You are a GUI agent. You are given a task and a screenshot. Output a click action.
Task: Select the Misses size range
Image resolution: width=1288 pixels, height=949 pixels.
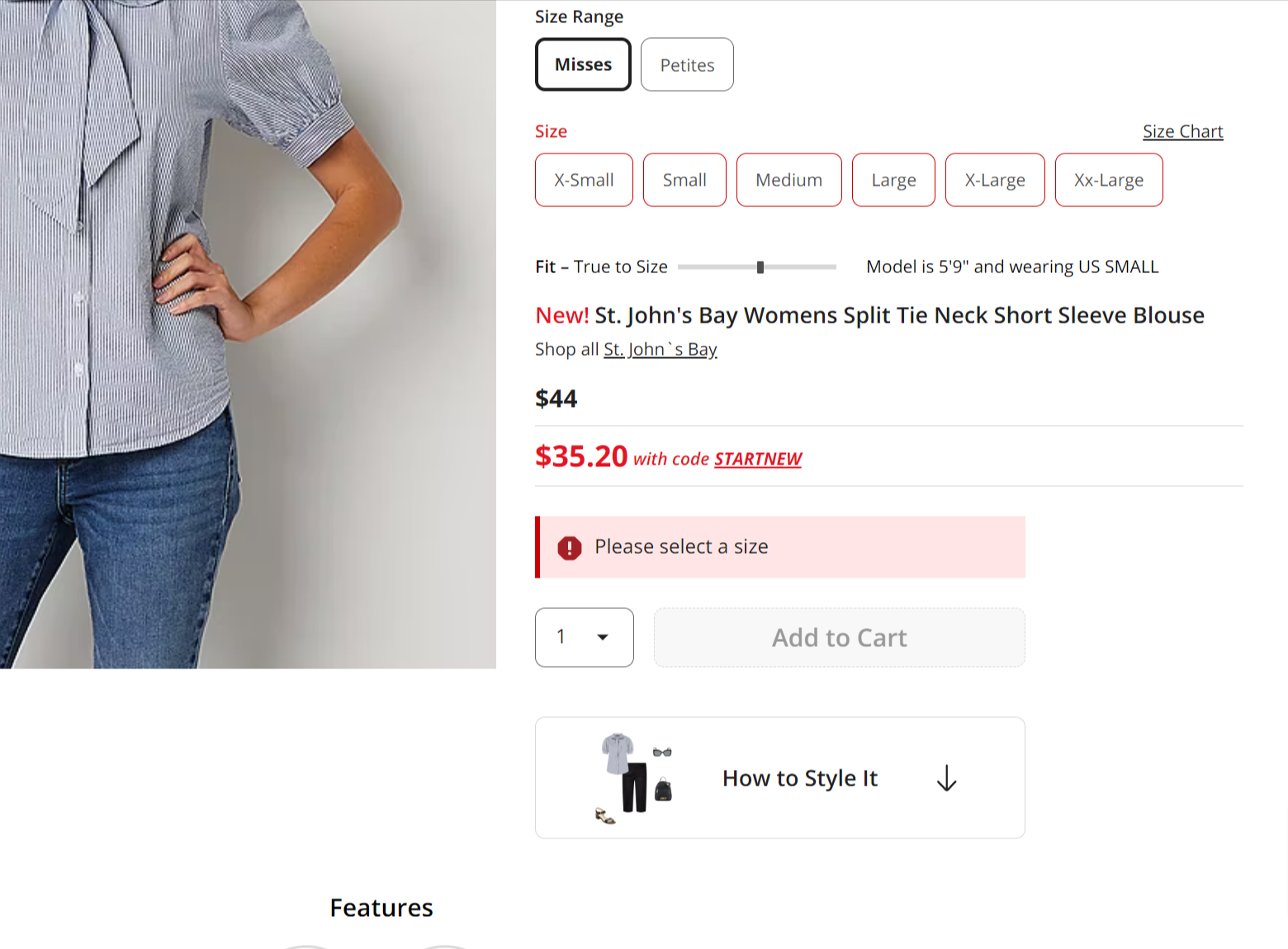(583, 64)
